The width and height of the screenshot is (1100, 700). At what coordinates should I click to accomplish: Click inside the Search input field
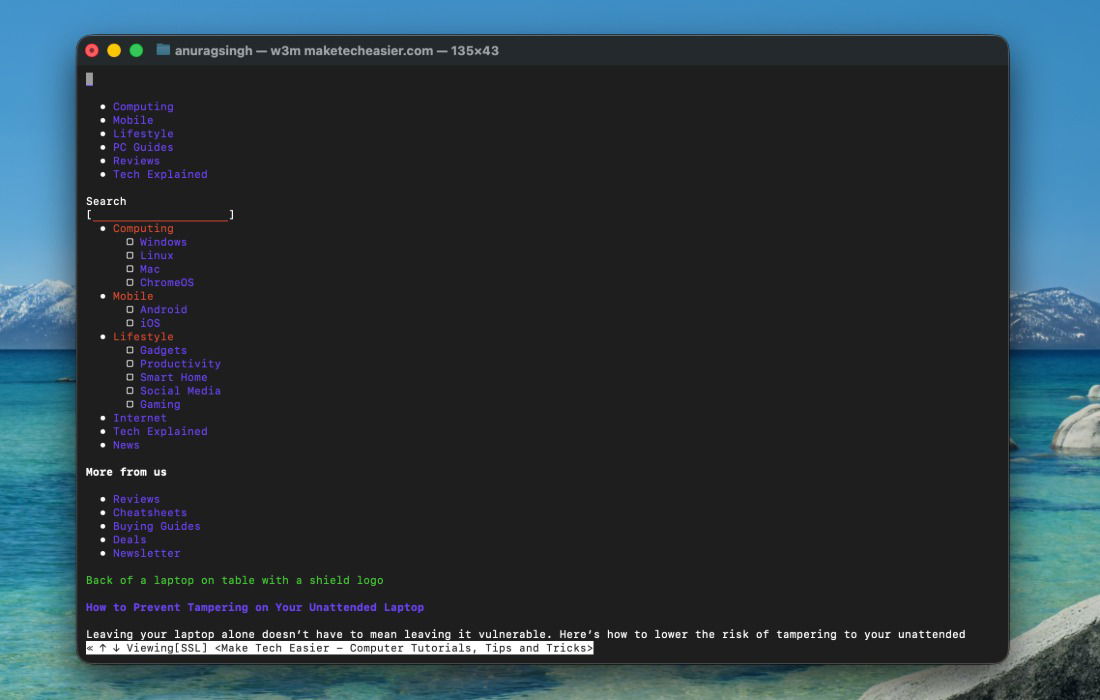pyautogui.click(x=160, y=215)
